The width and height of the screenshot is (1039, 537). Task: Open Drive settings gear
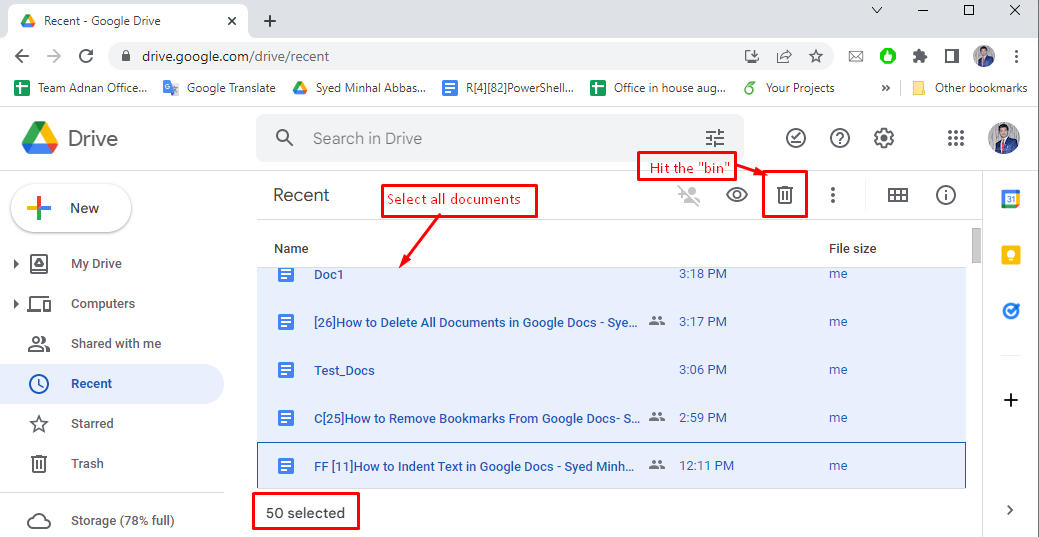pos(884,138)
